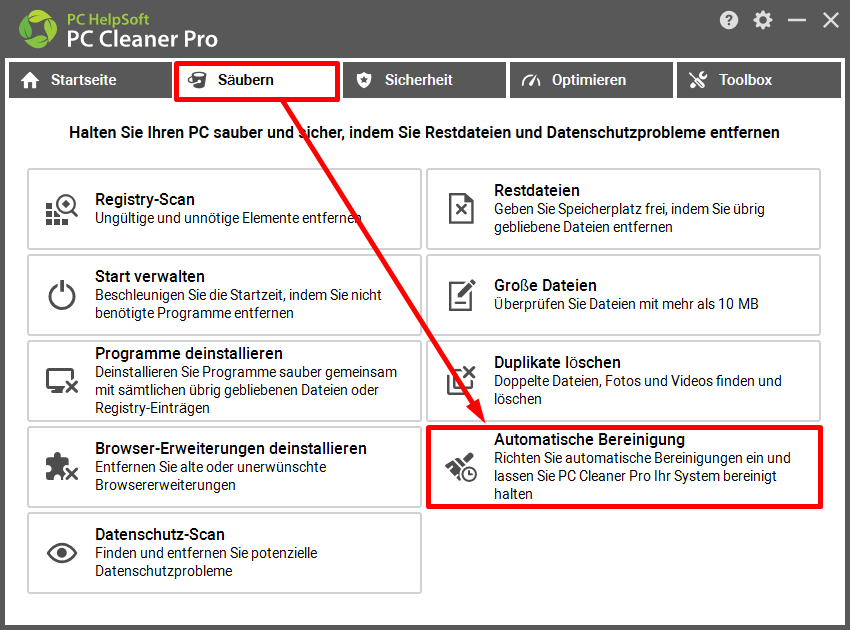
Task: Click the home icon on Startseite
Action: point(30,80)
